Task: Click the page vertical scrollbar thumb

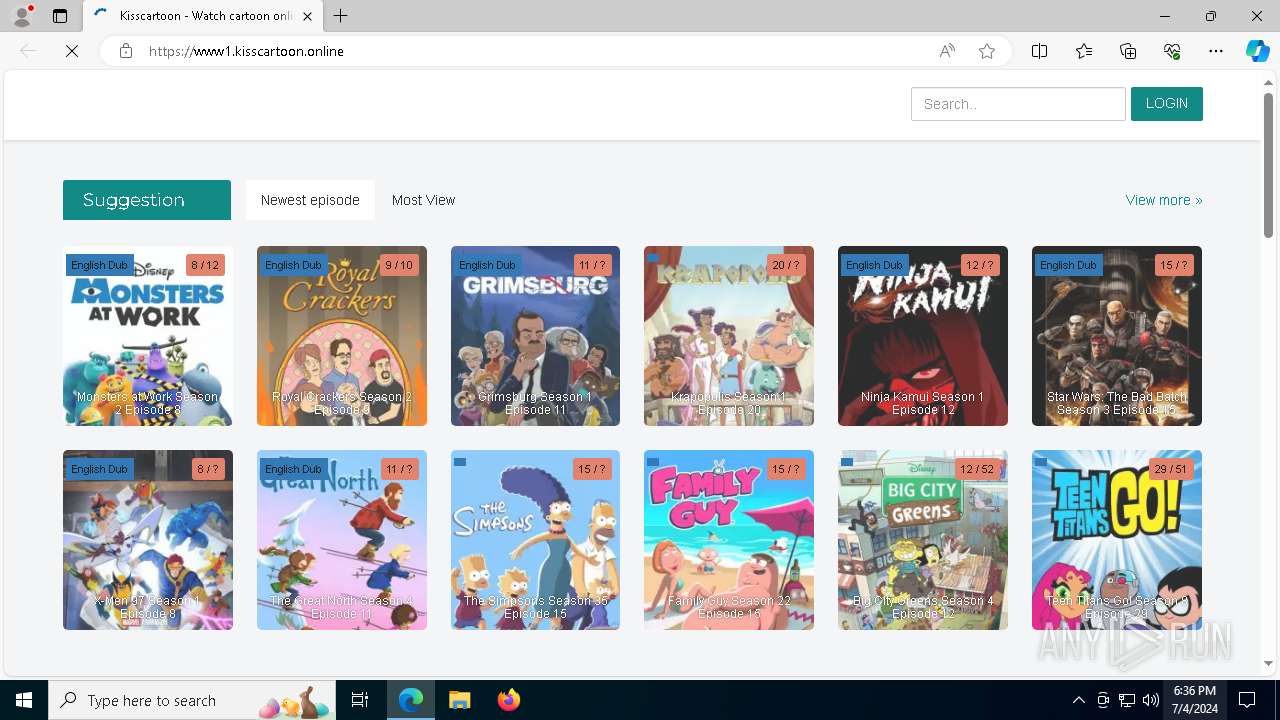Action: [x=1269, y=165]
